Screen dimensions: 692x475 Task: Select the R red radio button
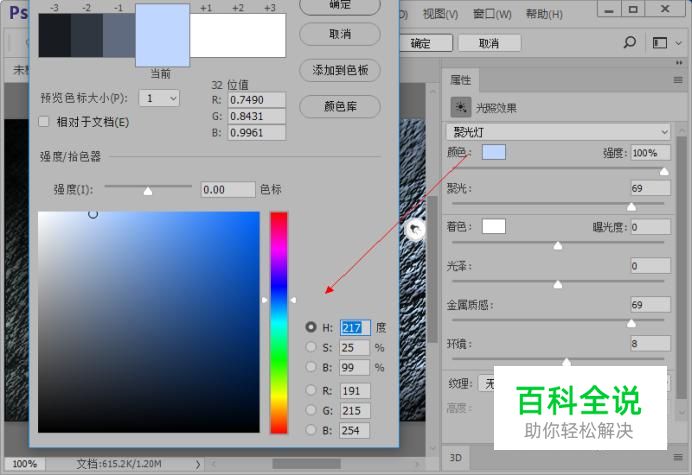point(311,390)
